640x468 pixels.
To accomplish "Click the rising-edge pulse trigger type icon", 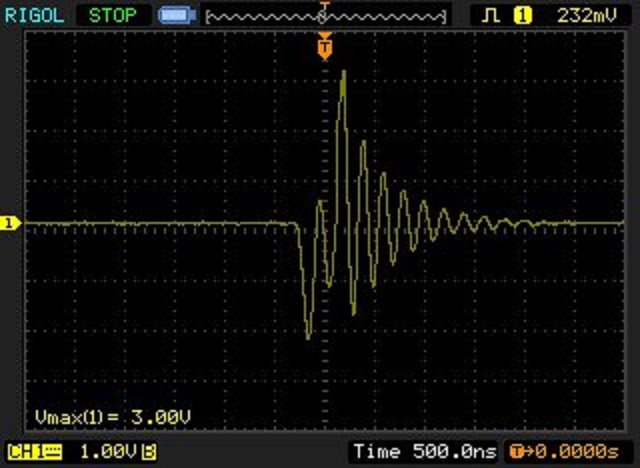I will pyautogui.click(x=490, y=16).
